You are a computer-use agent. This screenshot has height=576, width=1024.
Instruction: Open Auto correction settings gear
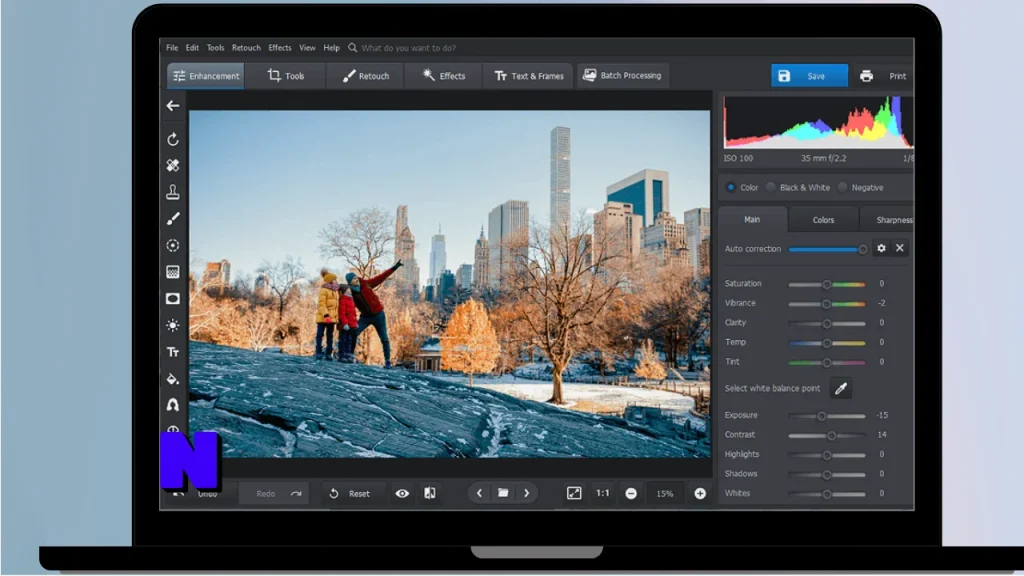(881, 248)
